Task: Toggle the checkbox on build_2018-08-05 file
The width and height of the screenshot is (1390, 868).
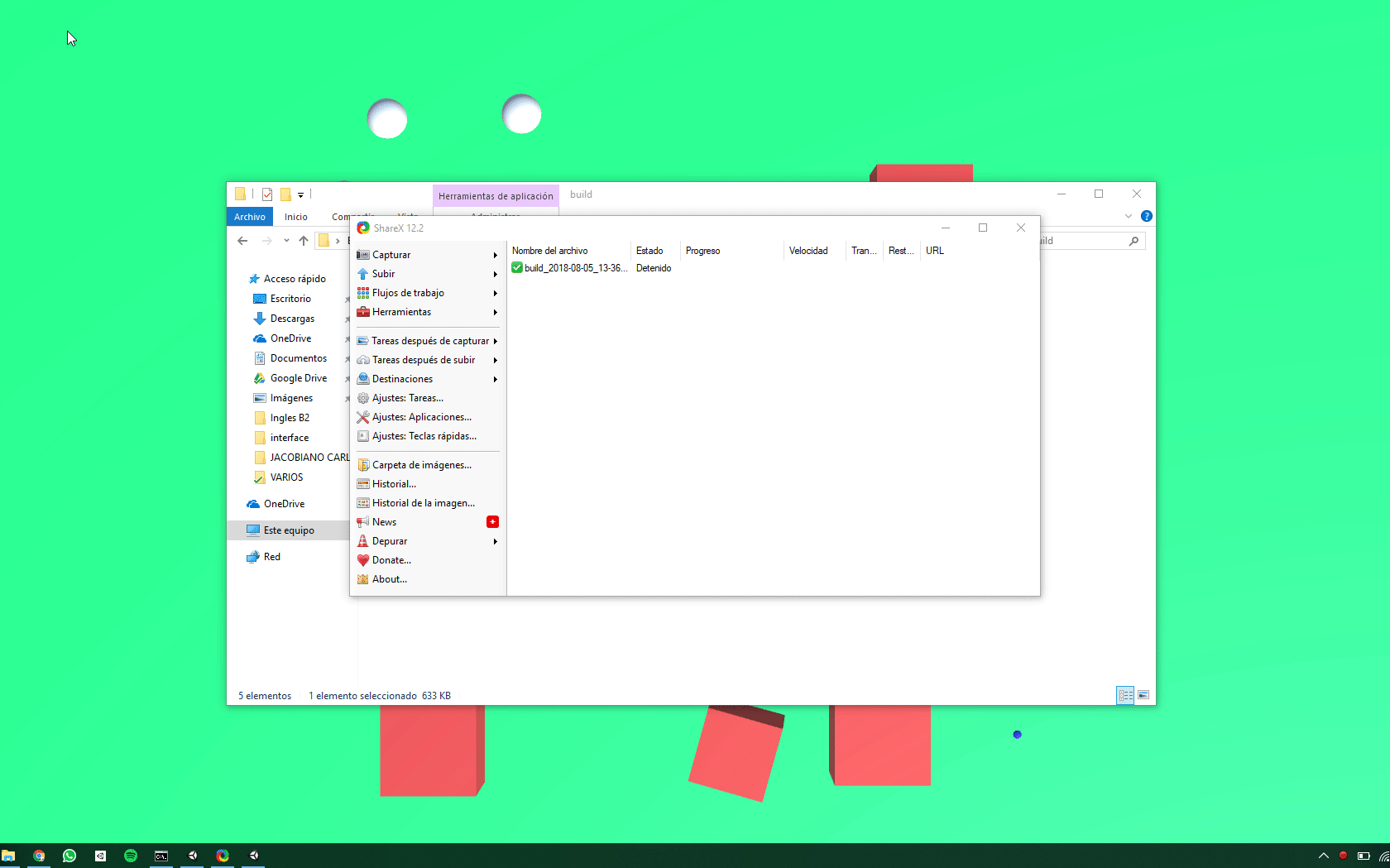Action: (x=516, y=268)
